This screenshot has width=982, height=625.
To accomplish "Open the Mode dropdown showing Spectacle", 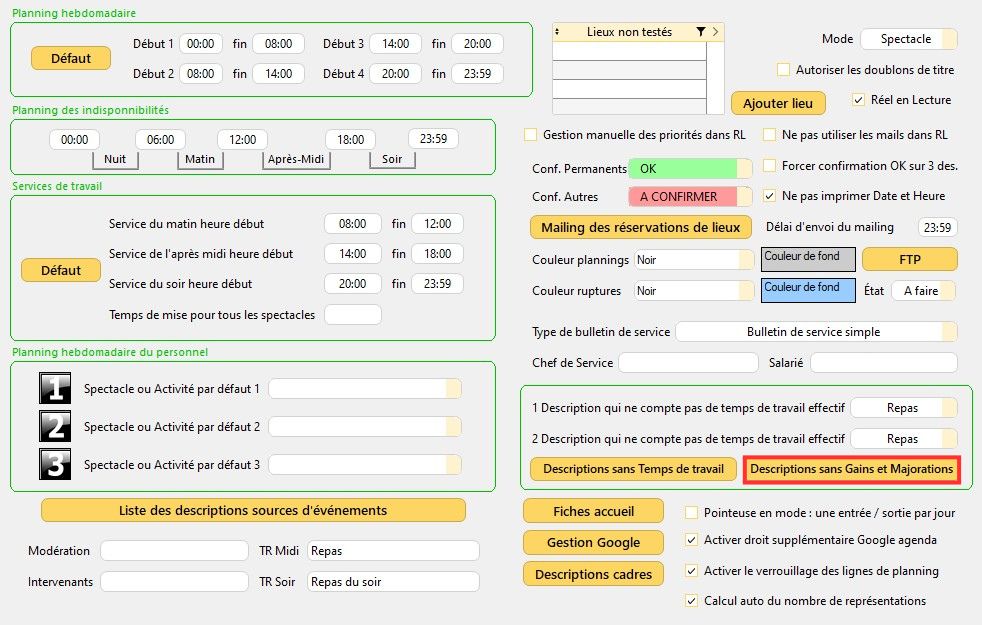I will [908, 39].
